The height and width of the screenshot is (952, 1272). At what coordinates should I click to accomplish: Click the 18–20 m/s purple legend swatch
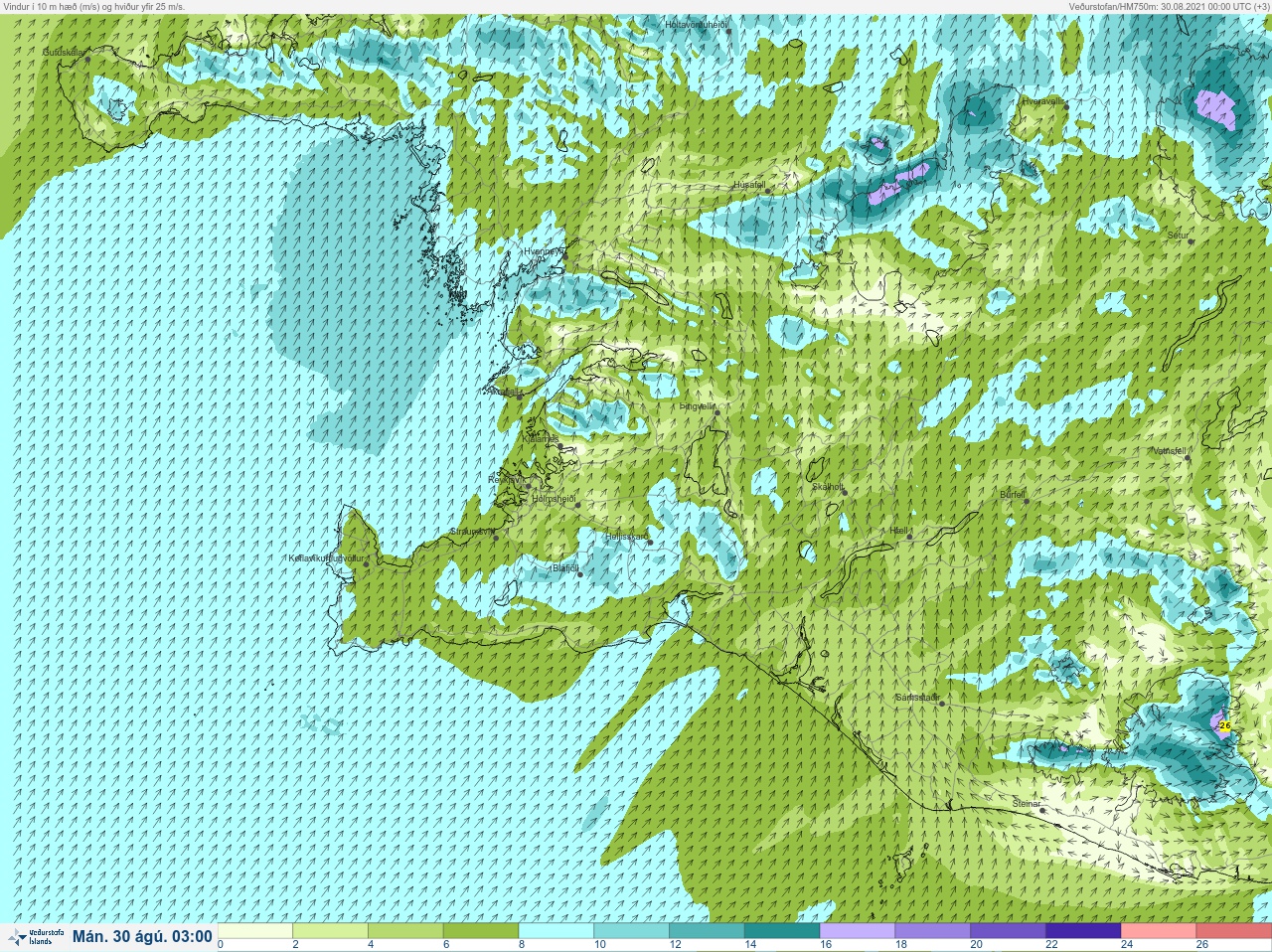pos(932,931)
